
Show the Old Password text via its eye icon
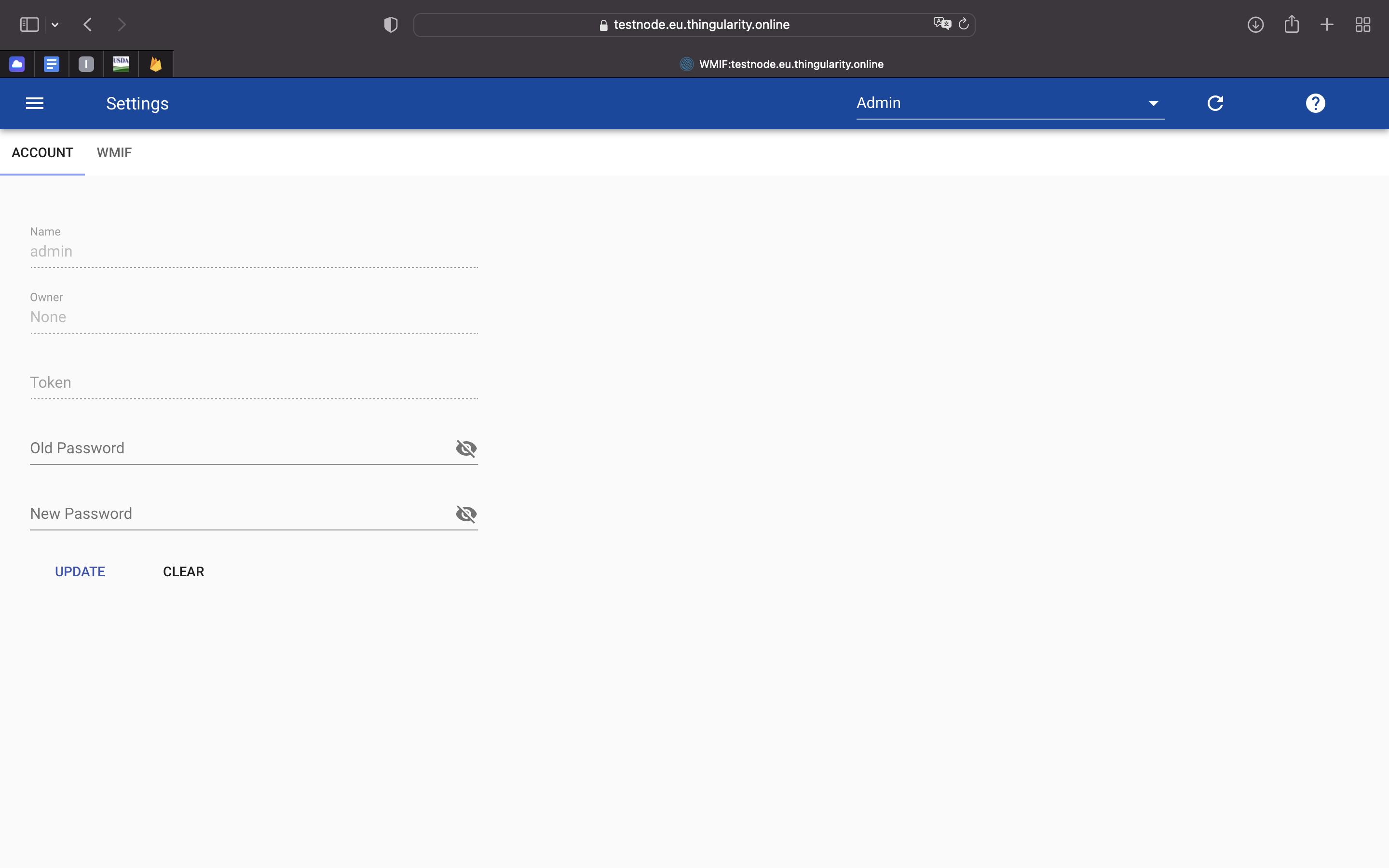pyautogui.click(x=465, y=448)
